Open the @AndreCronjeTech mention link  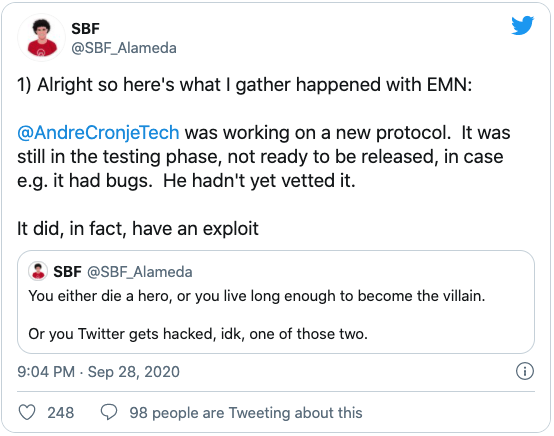(x=98, y=133)
